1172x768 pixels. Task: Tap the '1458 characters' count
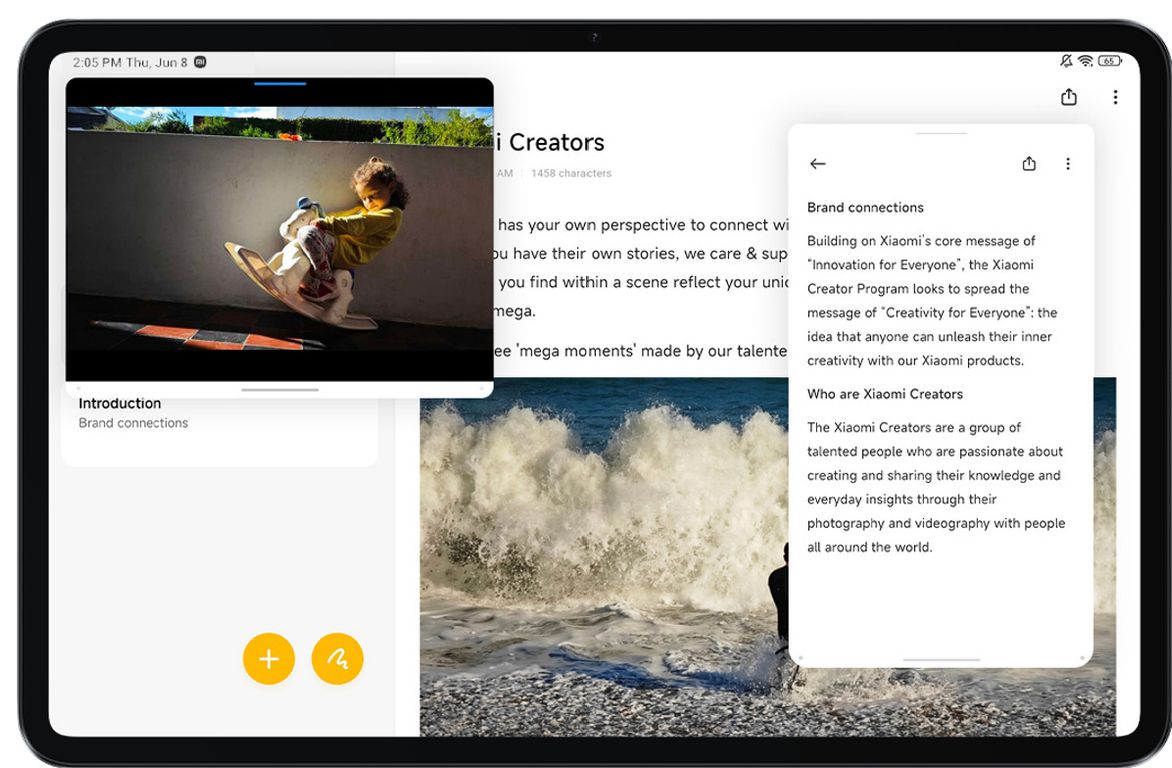571,173
